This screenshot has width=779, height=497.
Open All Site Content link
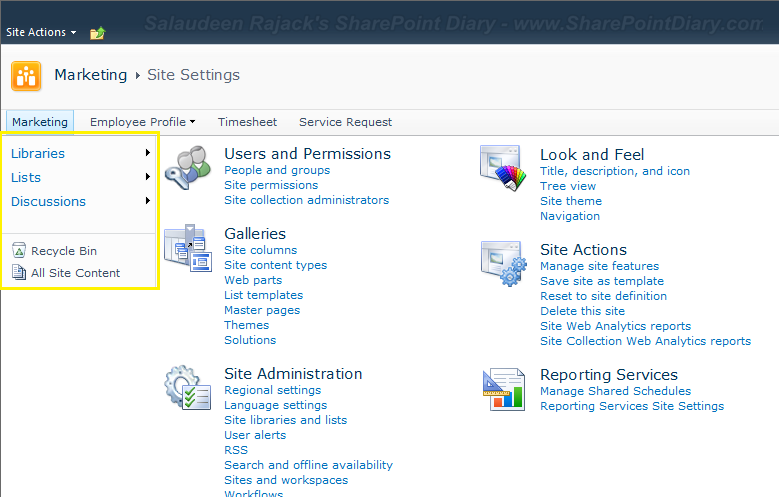tap(75, 273)
